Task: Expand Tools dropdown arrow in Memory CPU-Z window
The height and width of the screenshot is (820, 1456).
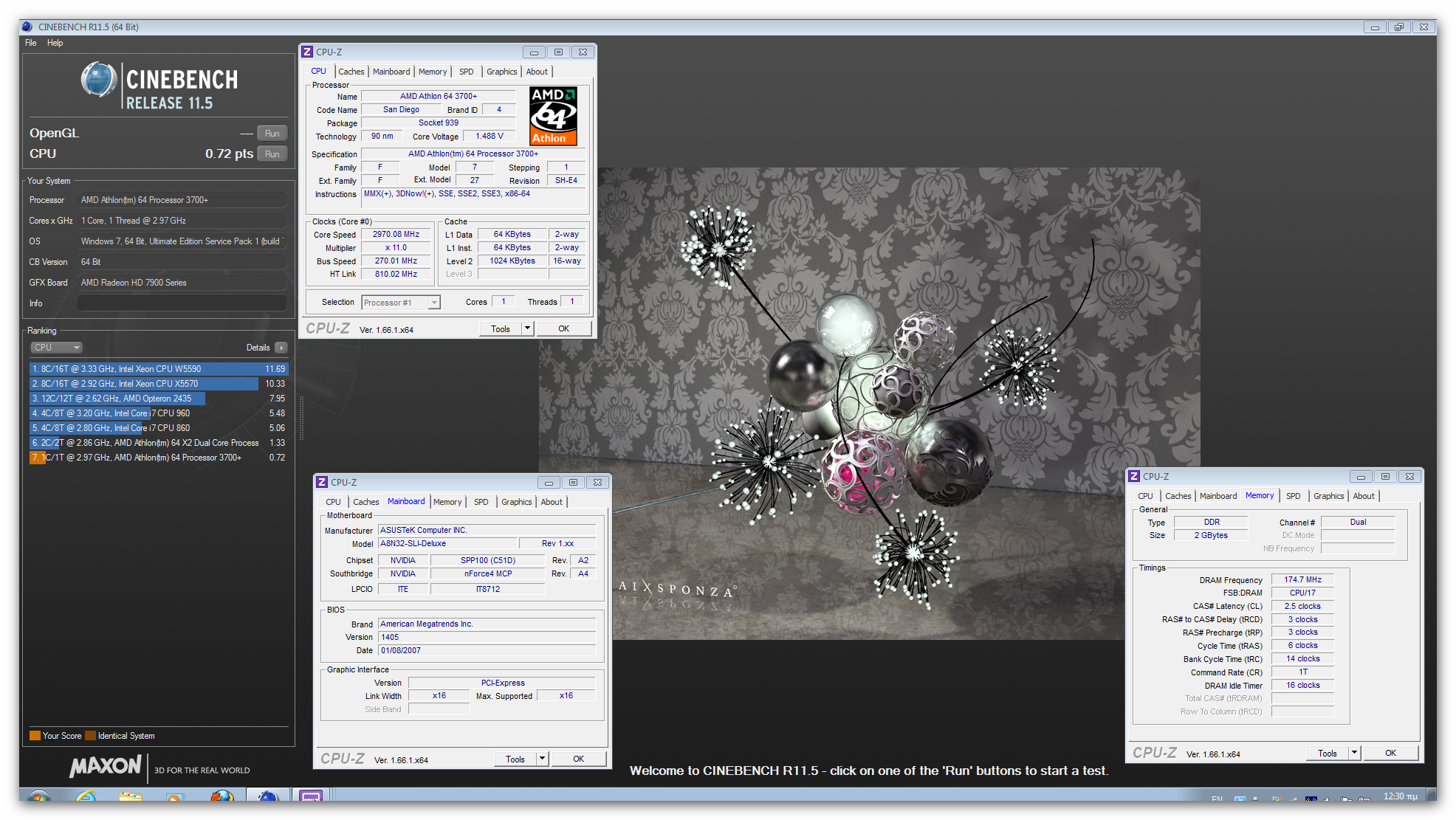Action: click(x=1354, y=754)
